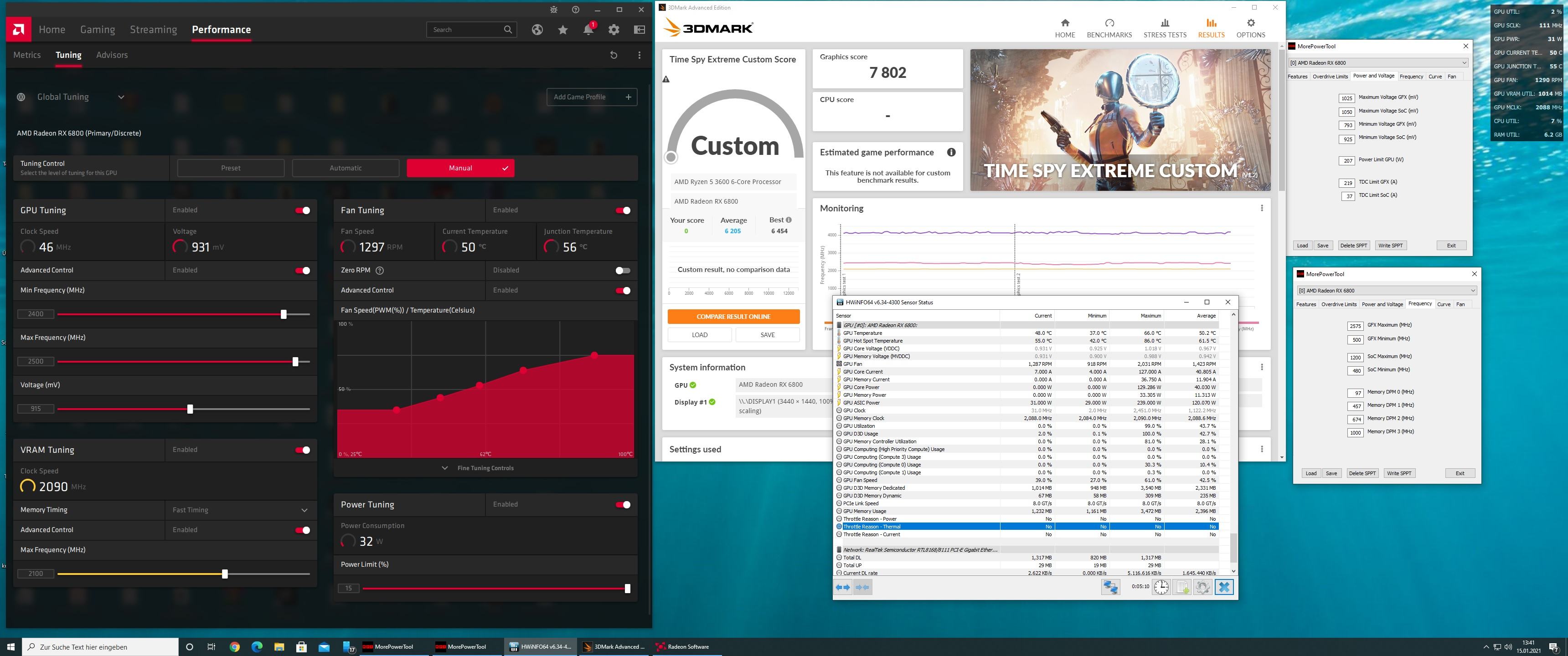Open HWiNFO sensor settings gear icon
This screenshot has height=656, width=1568.
(x=1203, y=587)
